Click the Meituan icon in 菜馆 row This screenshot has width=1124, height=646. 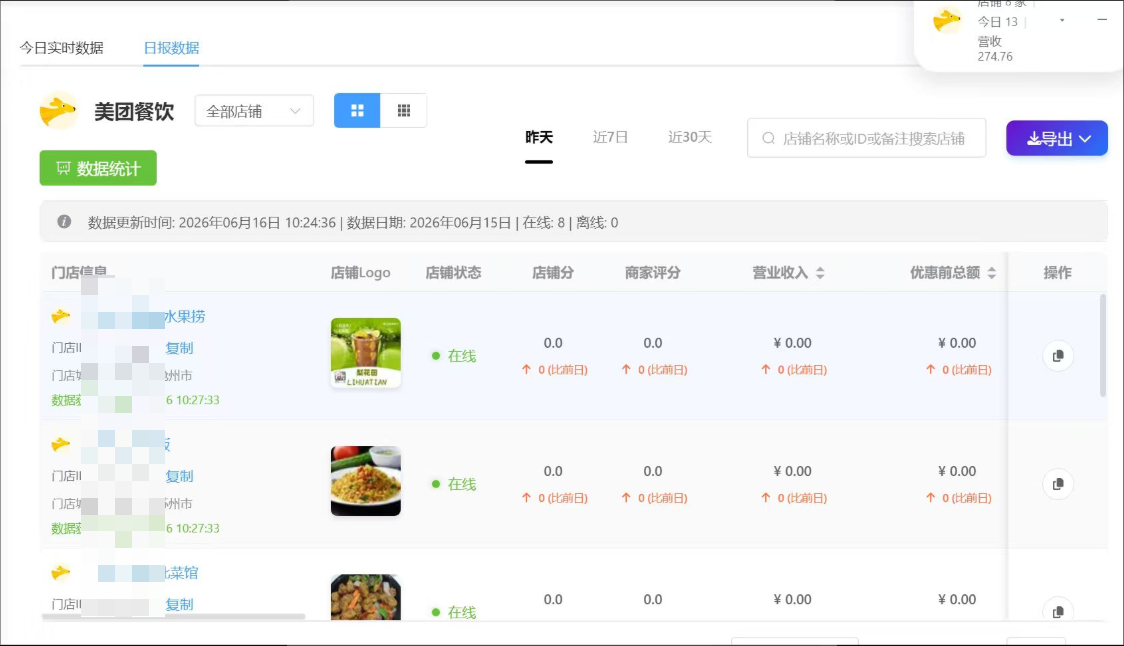pyautogui.click(x=61, y=573)
